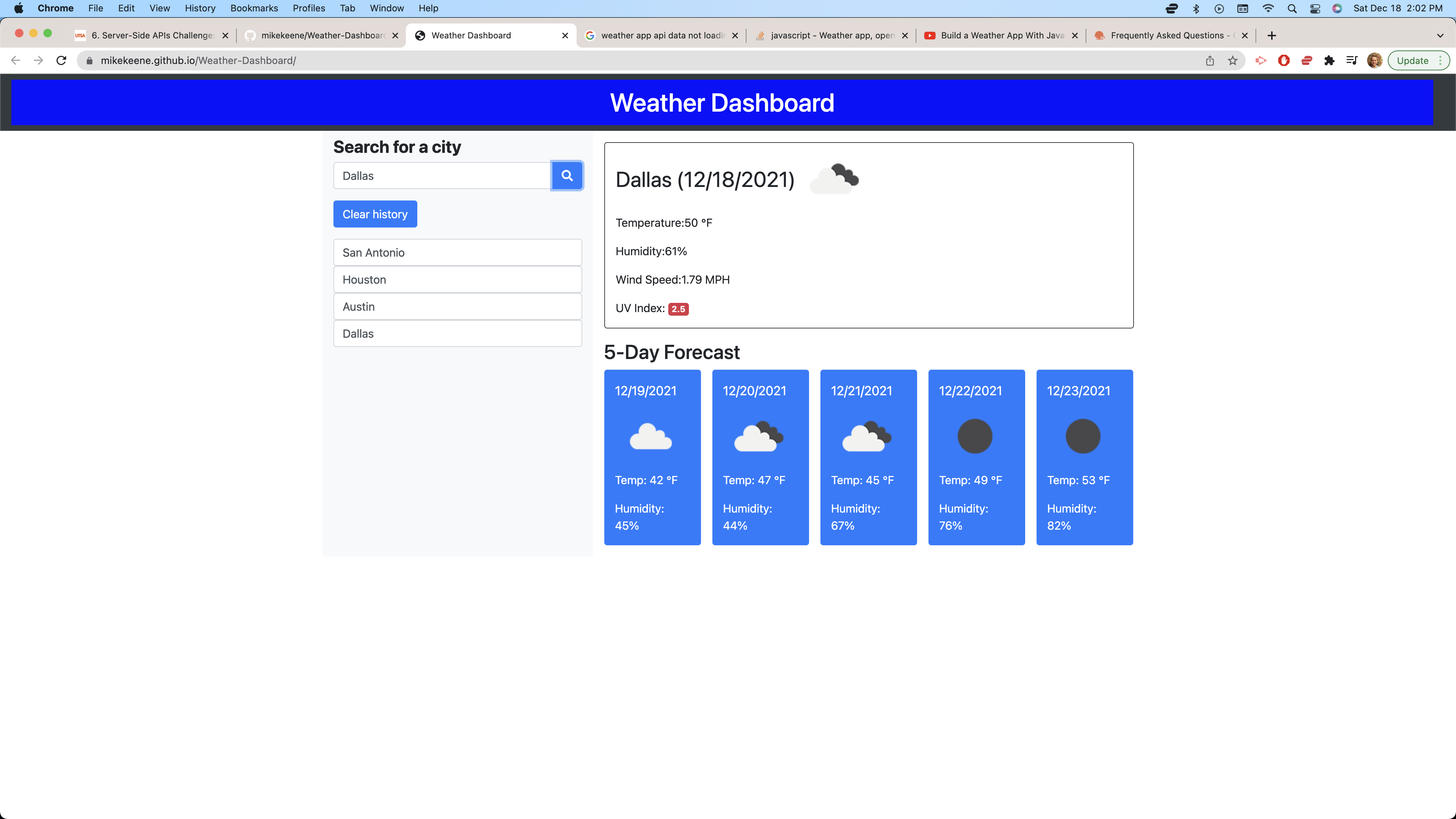Open the Bookmarks menu
Viewport: 1456px width, 819px height.
click(x=254, y=8)
